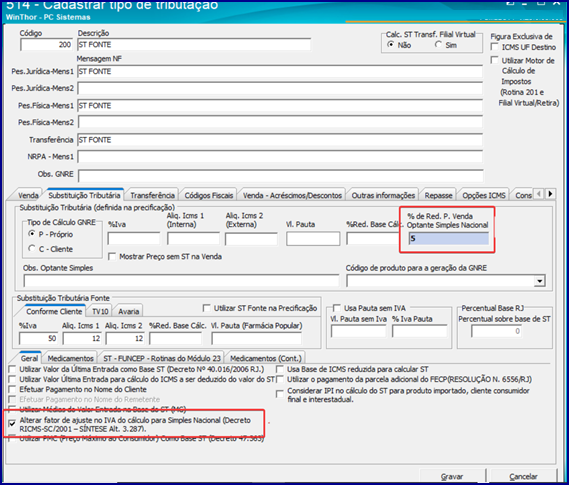569x485 pixels.
Task: Enable pagamento da parcela adicional do FECP
Action: point(280,379)
